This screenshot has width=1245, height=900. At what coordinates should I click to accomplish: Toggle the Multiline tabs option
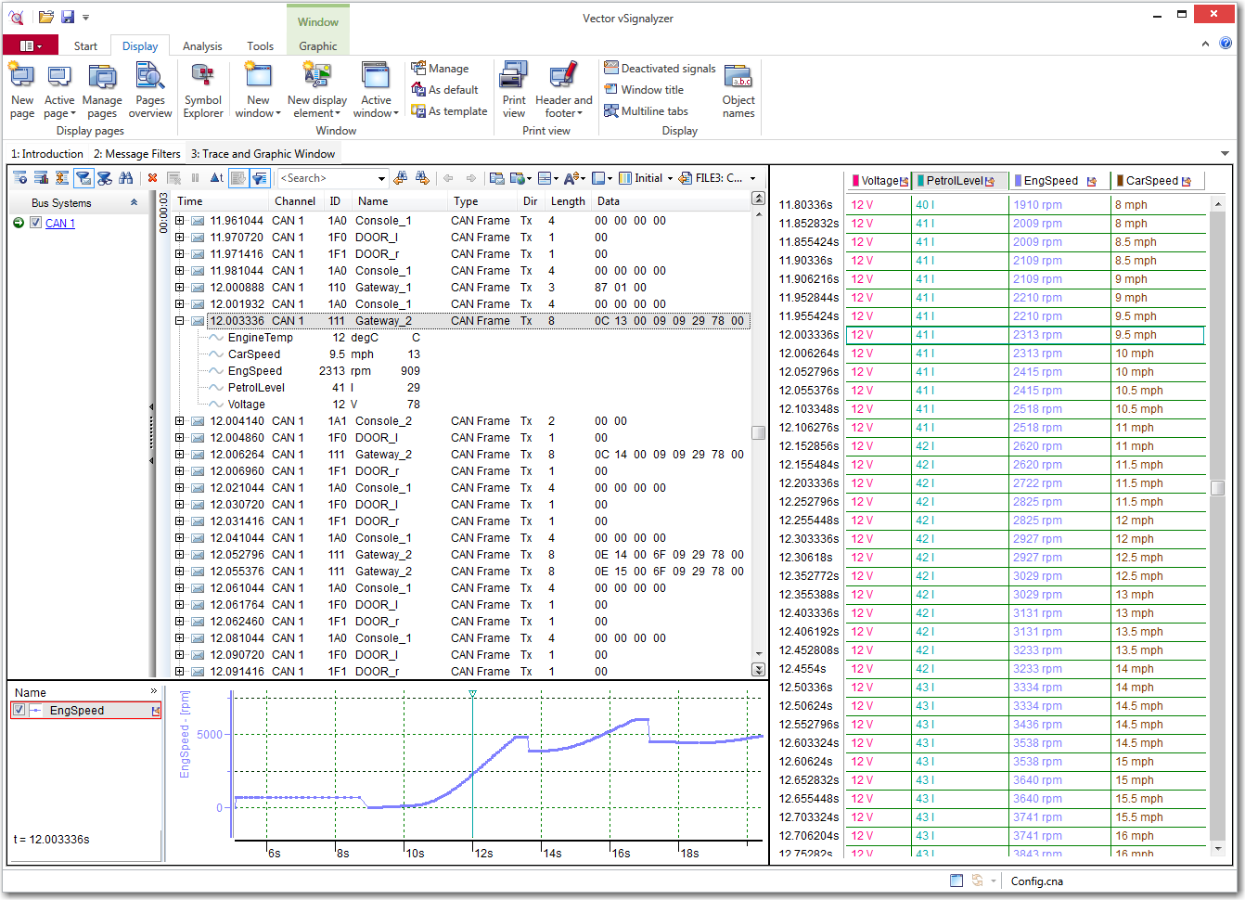(x=645, y=111)
